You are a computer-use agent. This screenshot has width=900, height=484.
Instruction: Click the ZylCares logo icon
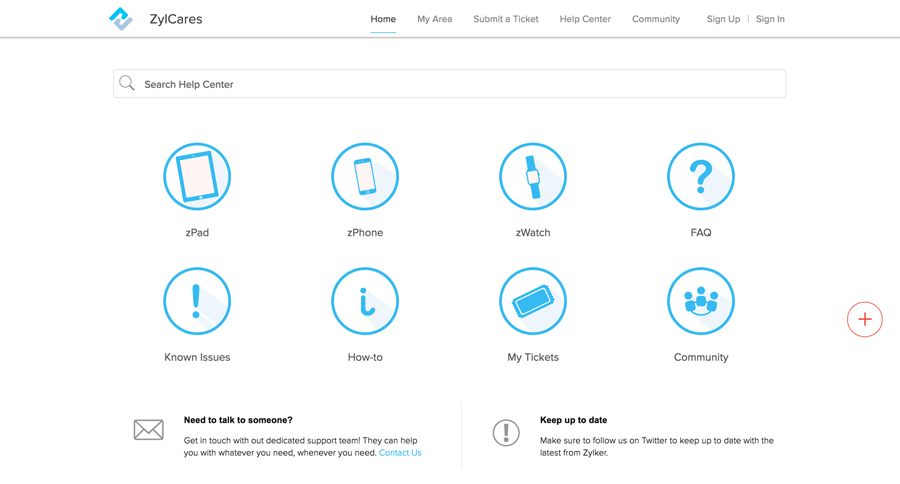121,19
